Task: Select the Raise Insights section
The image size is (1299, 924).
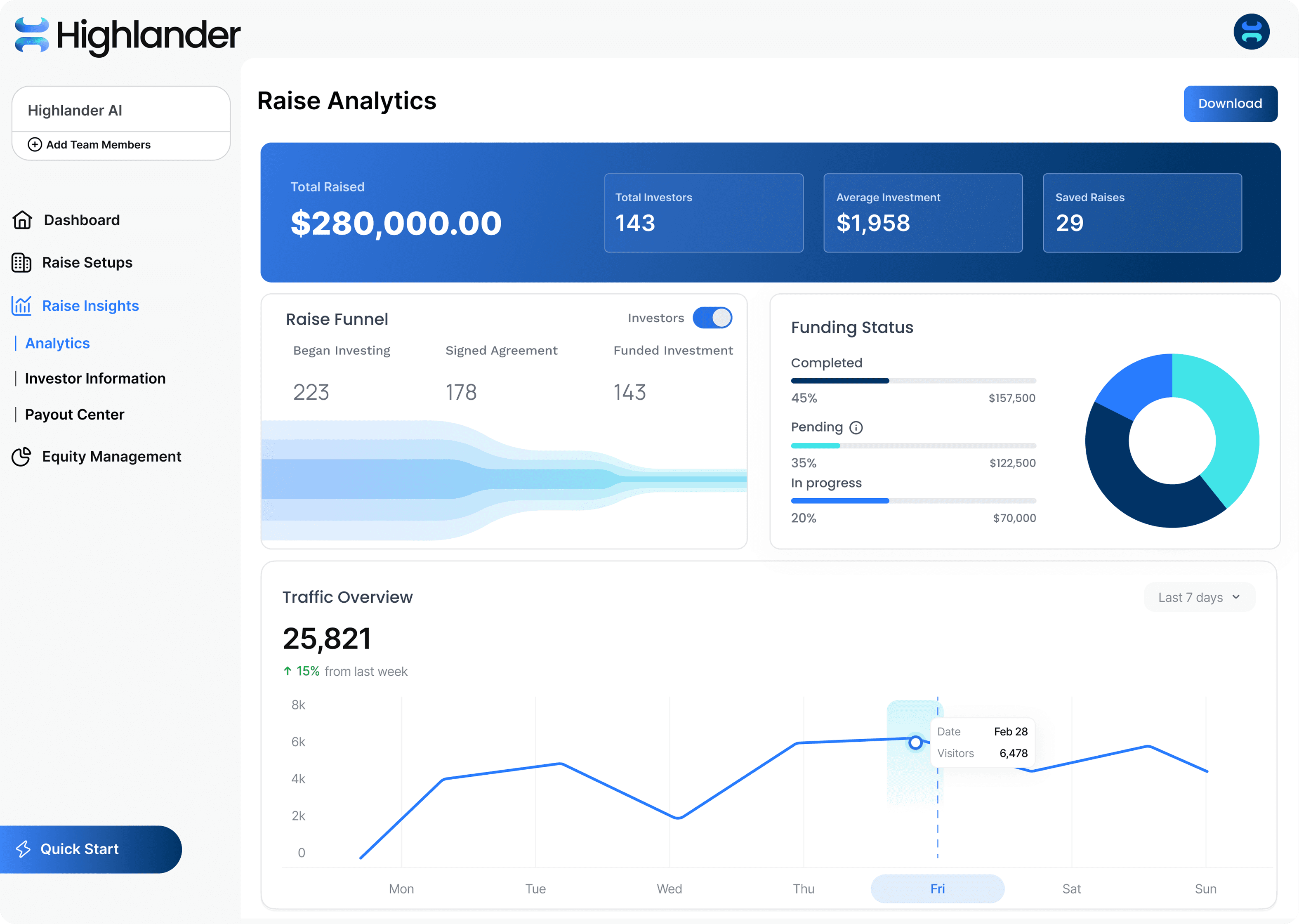Action: [75, 306]
